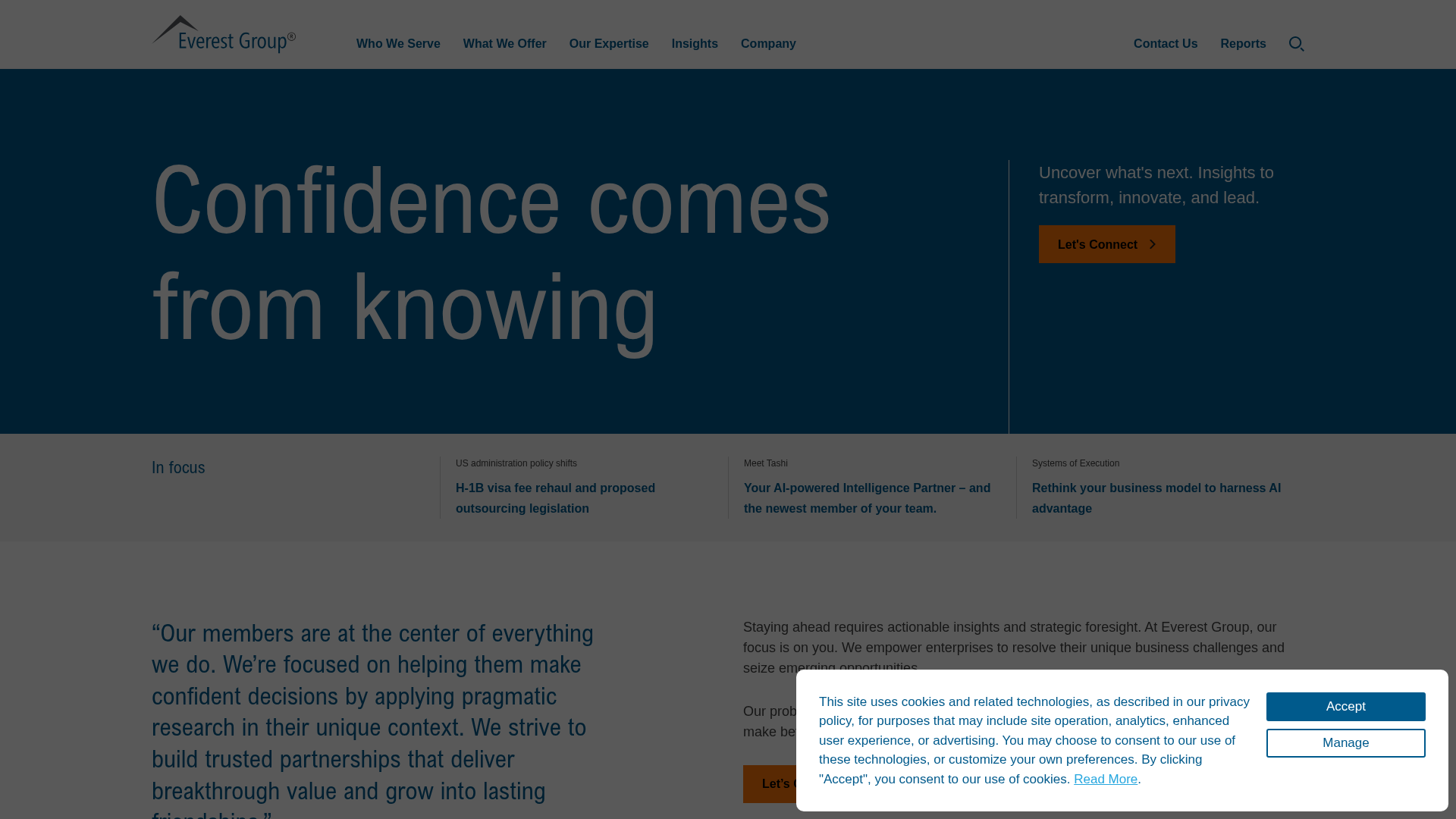Open the AI-powered Intelligence Partner article

click(x=867, y=498)
